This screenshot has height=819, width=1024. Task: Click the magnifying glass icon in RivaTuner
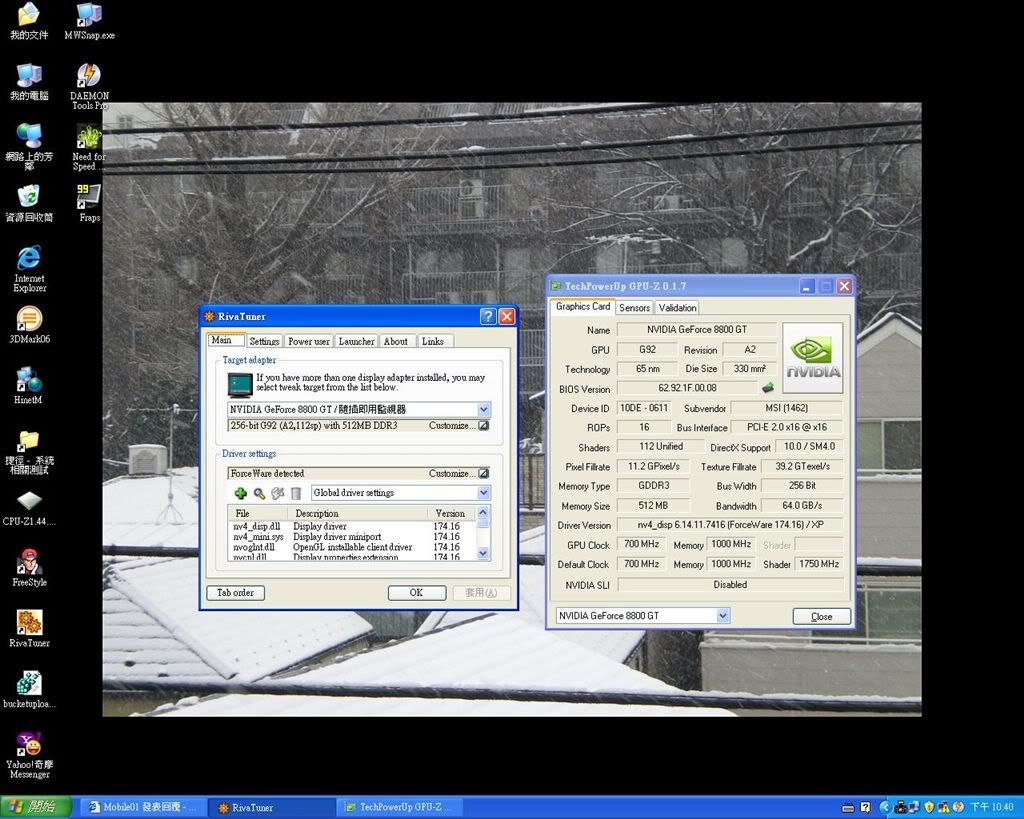click(259, 493)
